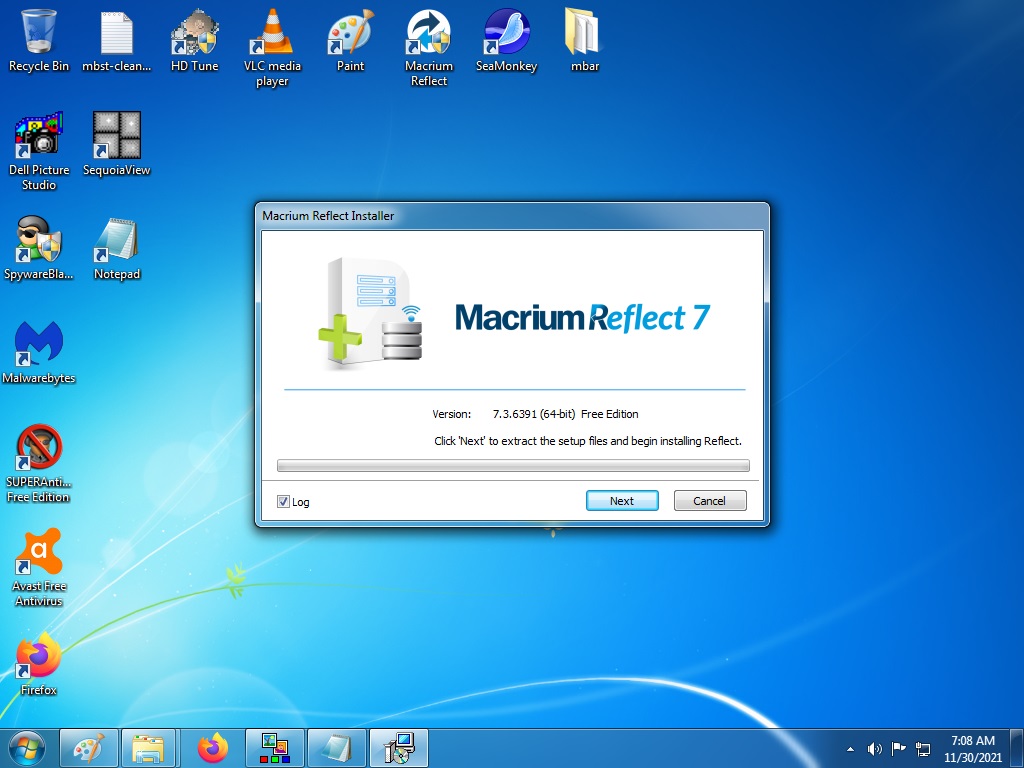Click the installer taskbar button

(x=398, y=748)
